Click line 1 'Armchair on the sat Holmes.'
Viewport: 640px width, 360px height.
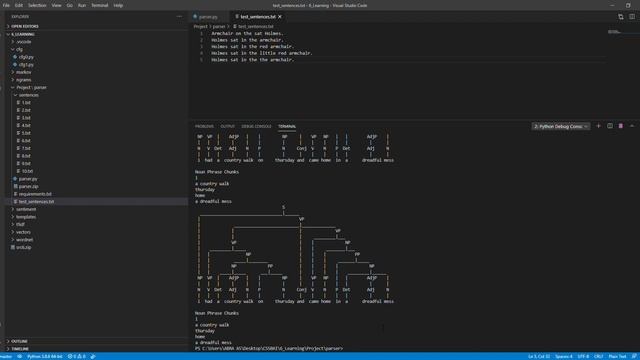247,33
